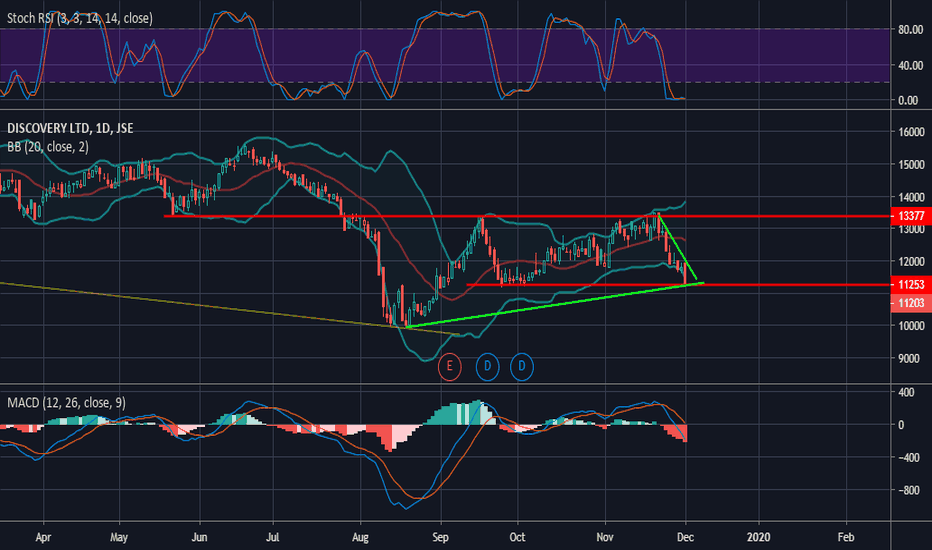
Task: Click the 16000 price axis value
Action: [911, 132]
